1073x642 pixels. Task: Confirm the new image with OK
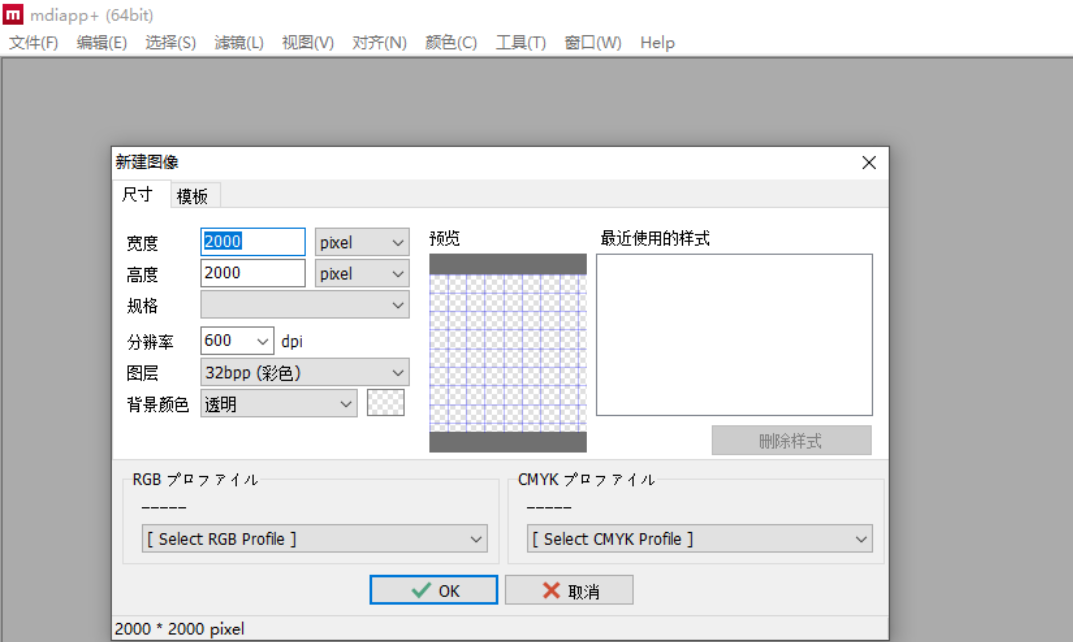433,589
